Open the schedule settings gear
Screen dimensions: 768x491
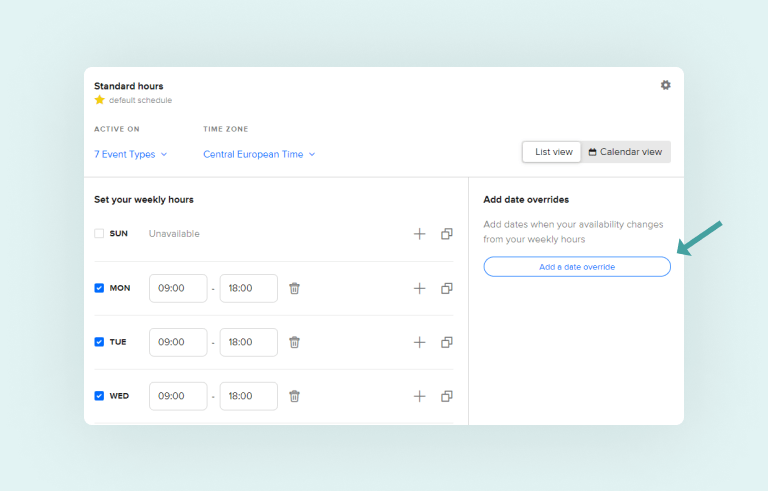tap(665, 85)
